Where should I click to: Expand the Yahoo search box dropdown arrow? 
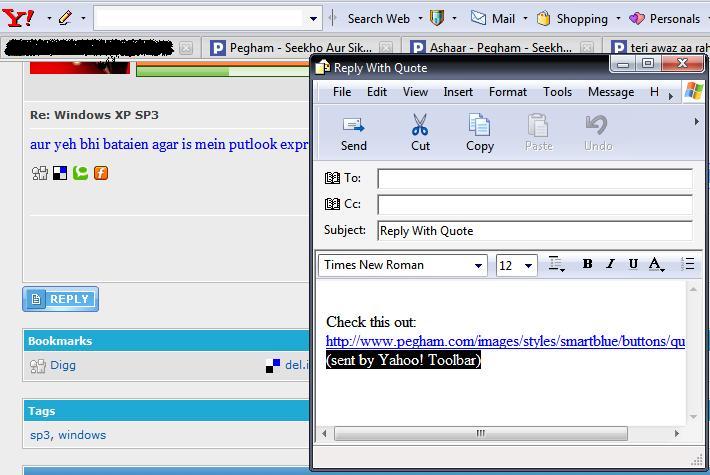point(313,18)
